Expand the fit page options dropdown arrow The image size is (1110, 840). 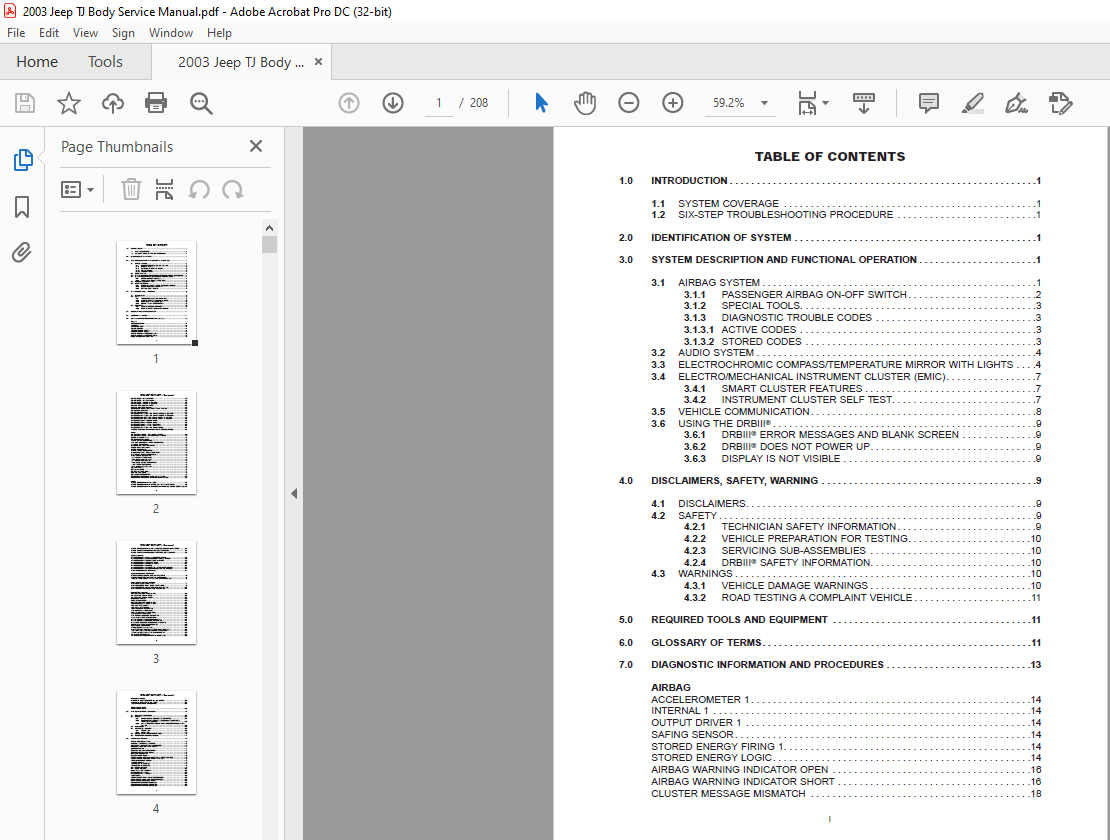(825, 103)
